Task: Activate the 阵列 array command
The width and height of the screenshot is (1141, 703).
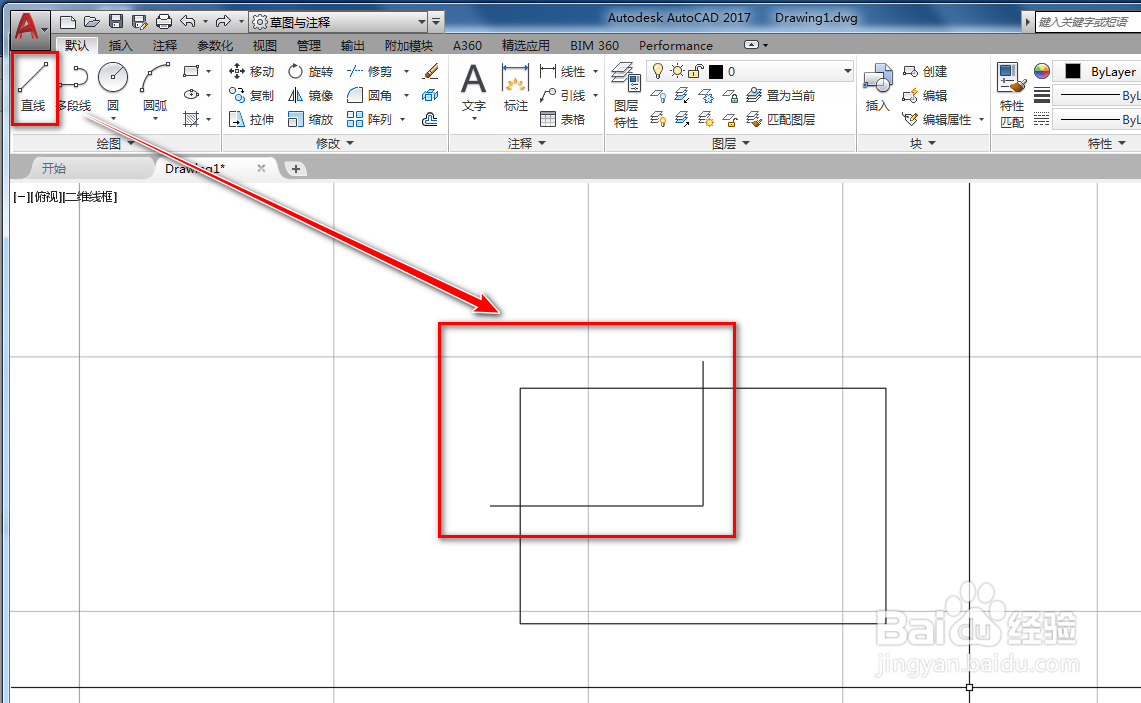Action: coord(370,119)
